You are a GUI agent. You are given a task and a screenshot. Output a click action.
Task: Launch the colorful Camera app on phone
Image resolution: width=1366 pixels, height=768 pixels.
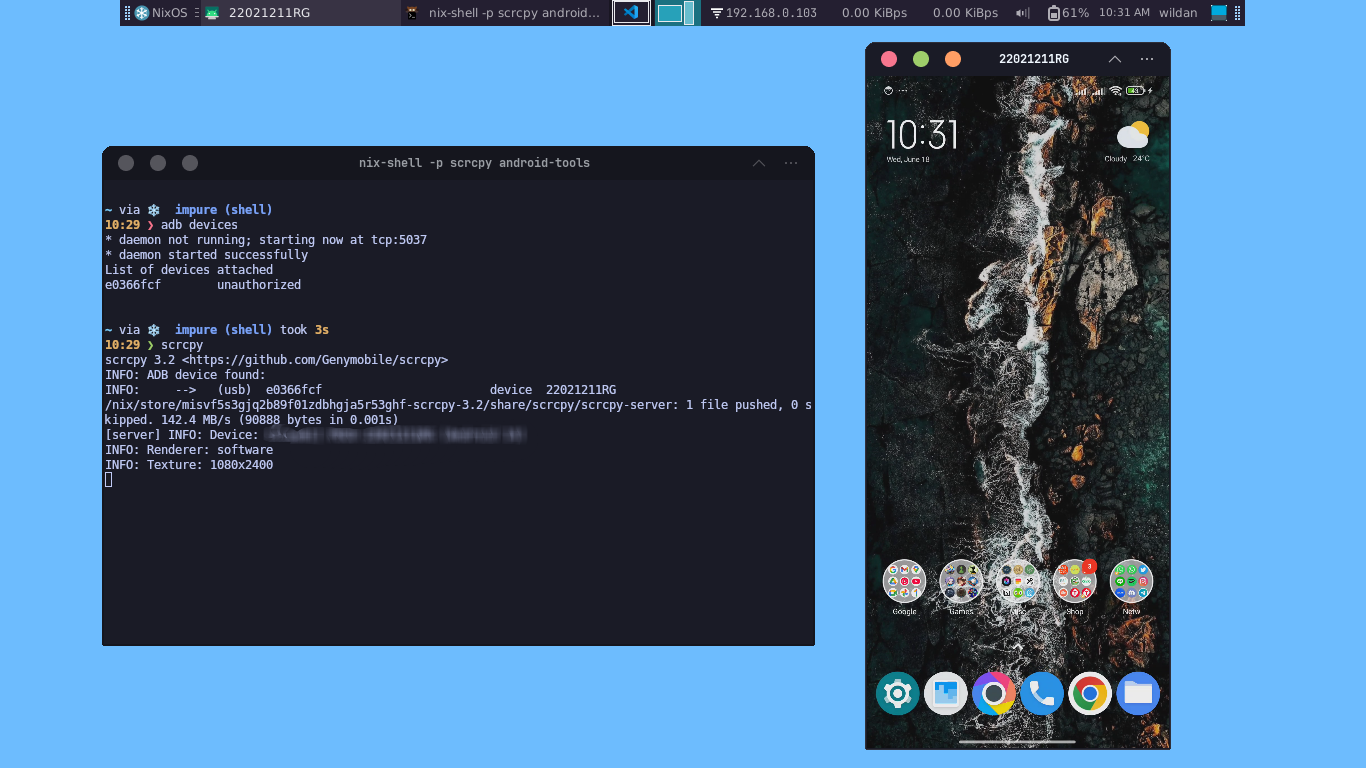993,693
